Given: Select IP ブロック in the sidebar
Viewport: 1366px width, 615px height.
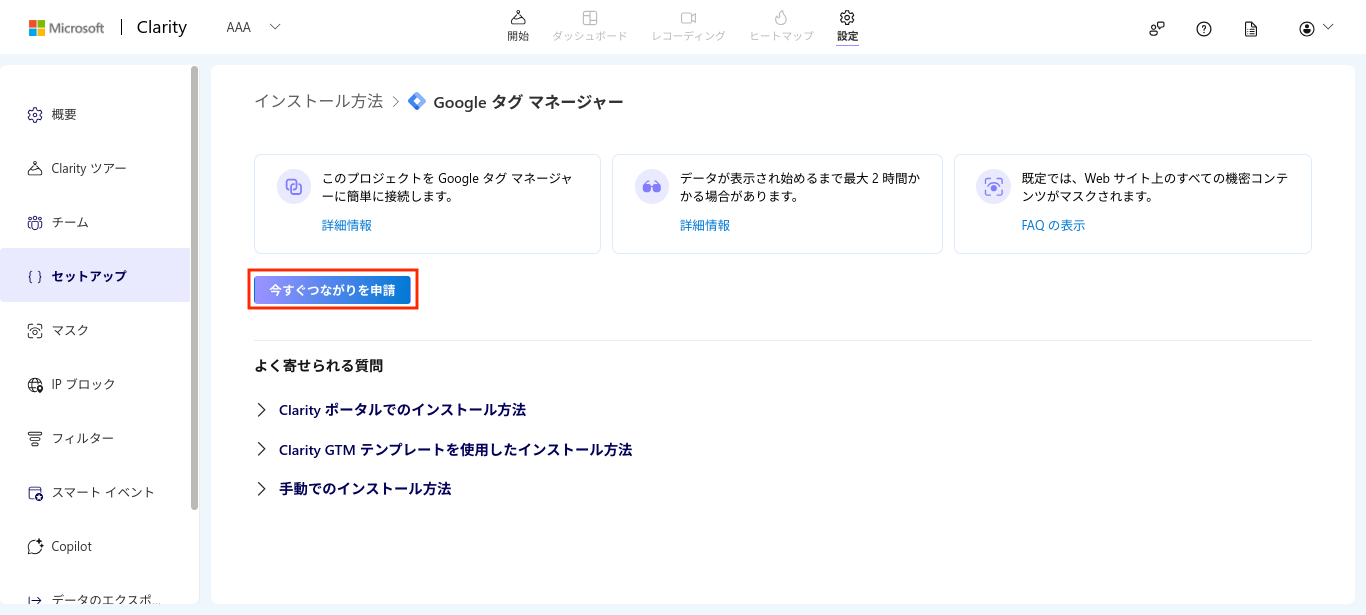Looking at the screenshot, I should click(95, 384).
